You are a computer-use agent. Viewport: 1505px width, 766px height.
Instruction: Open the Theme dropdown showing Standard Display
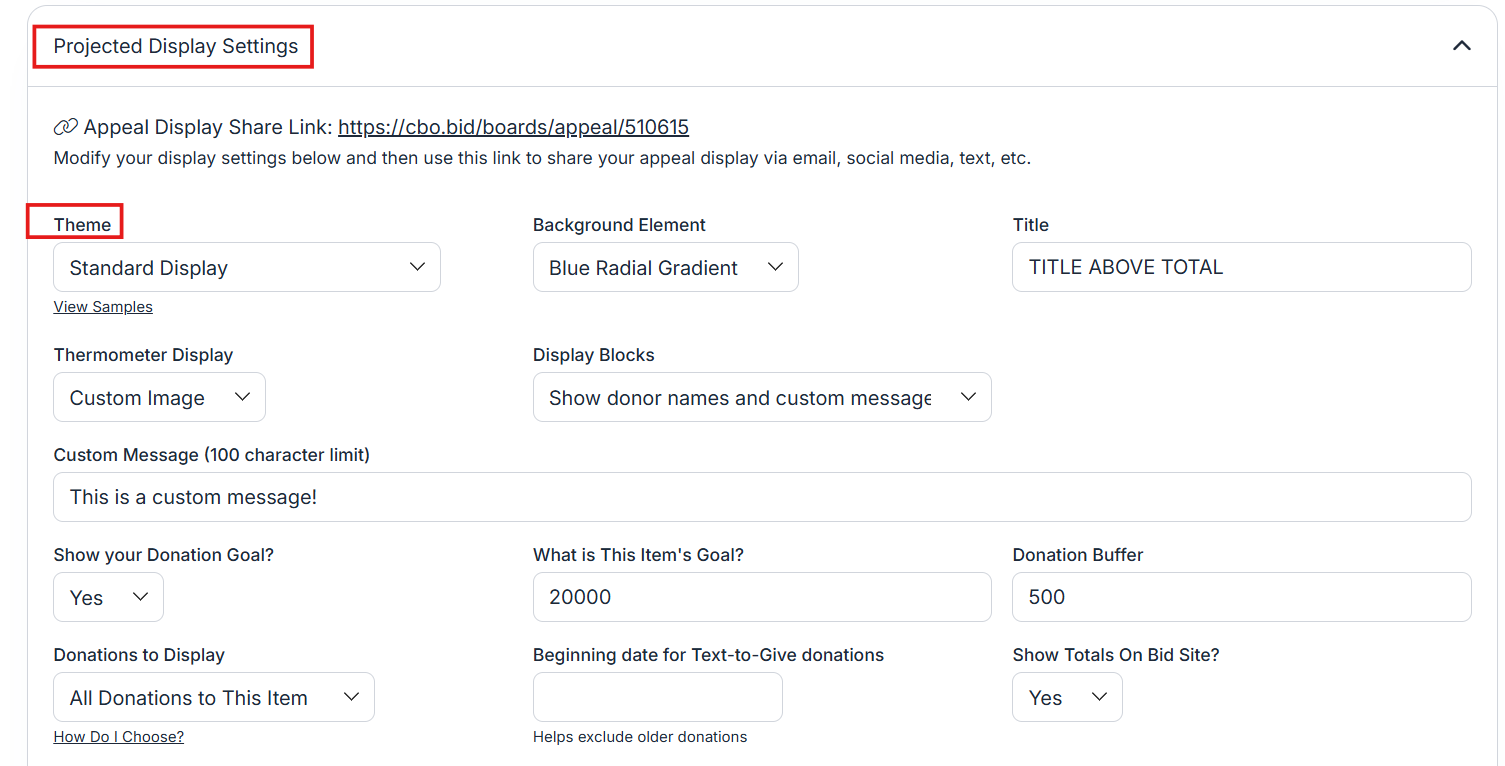(x=247, y=268)
